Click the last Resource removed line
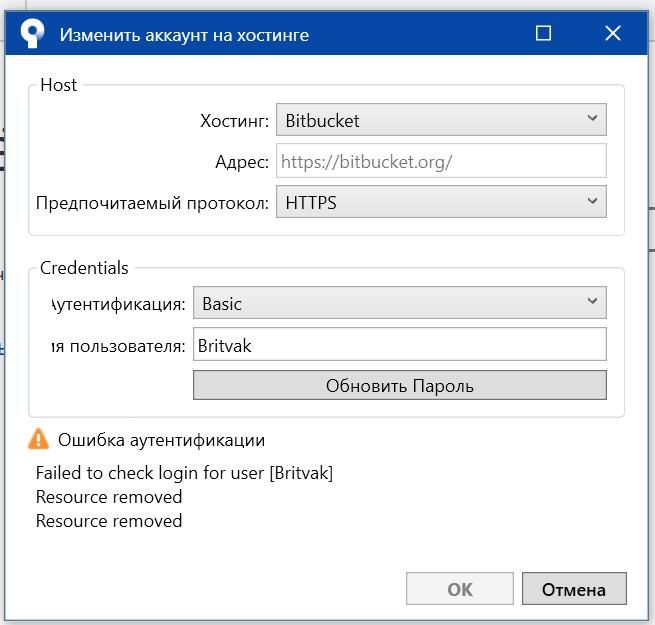This screenshot has width=655, height=625. [x=109, y=521]
